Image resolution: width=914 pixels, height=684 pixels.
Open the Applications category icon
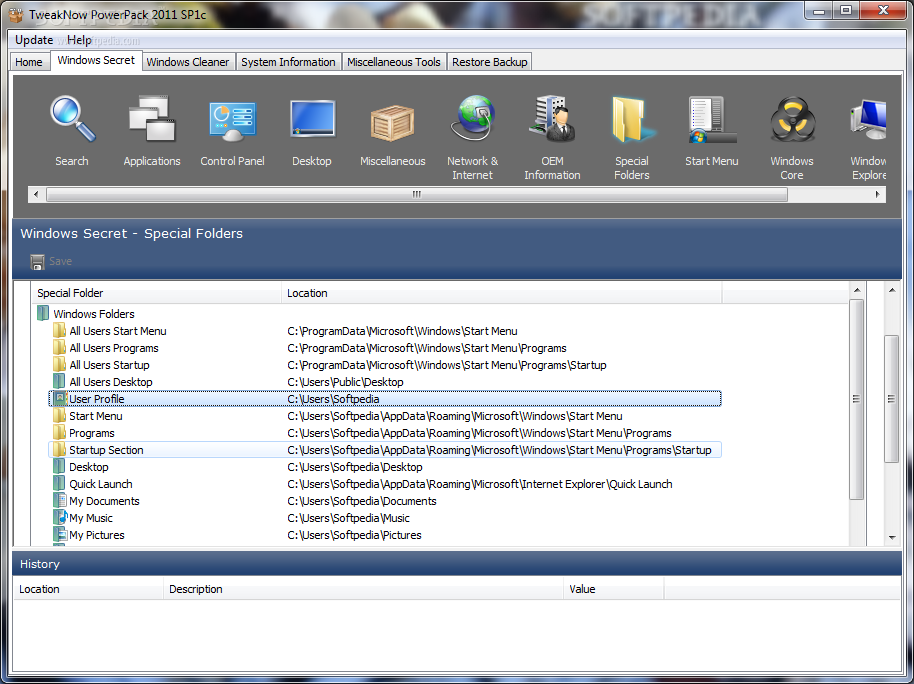pyautogui.click(x=152, y=120)
